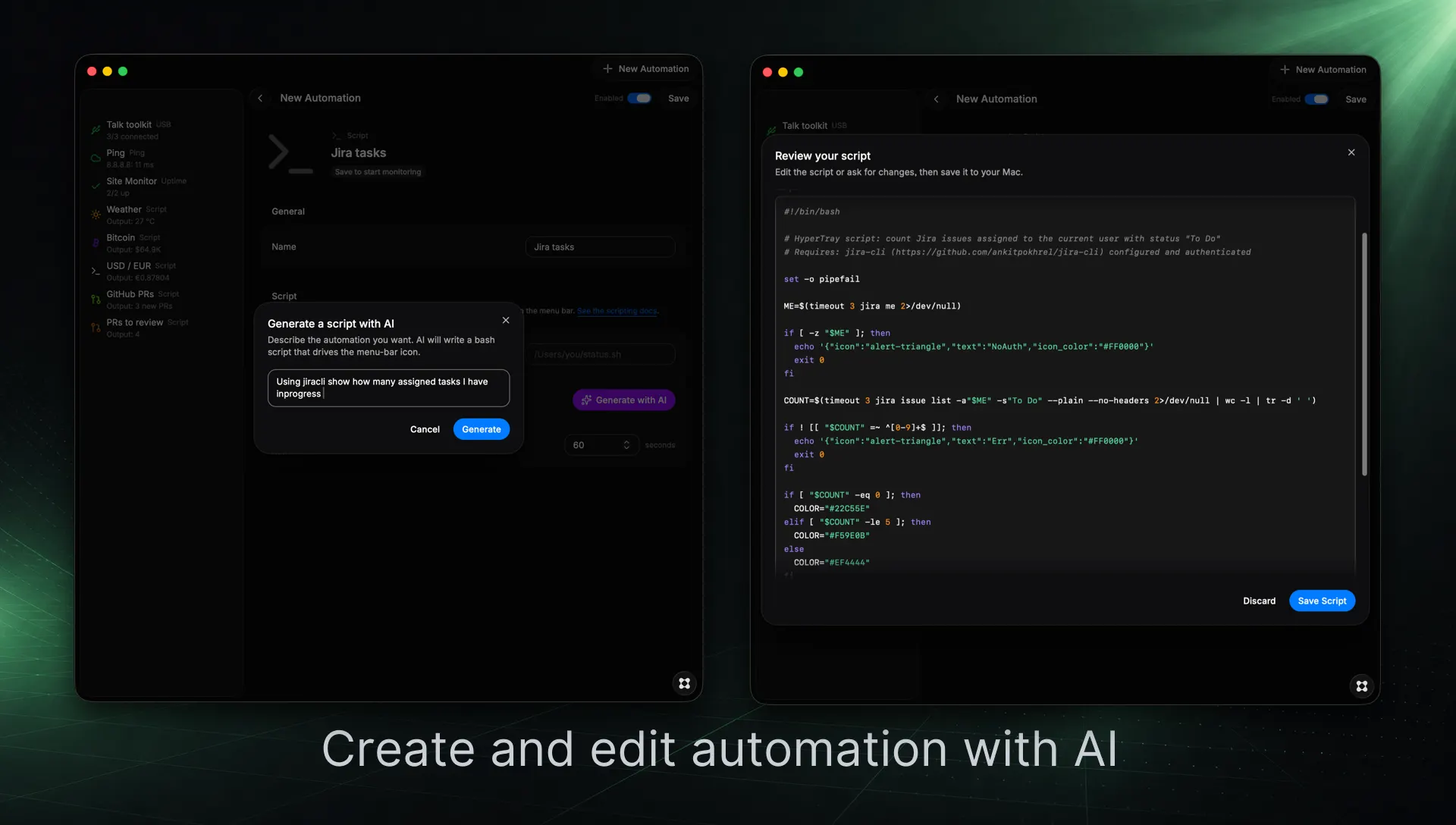Click the script editor scrollbar in review dialog
The image size is (1456, 825).
pos(1364,353)
